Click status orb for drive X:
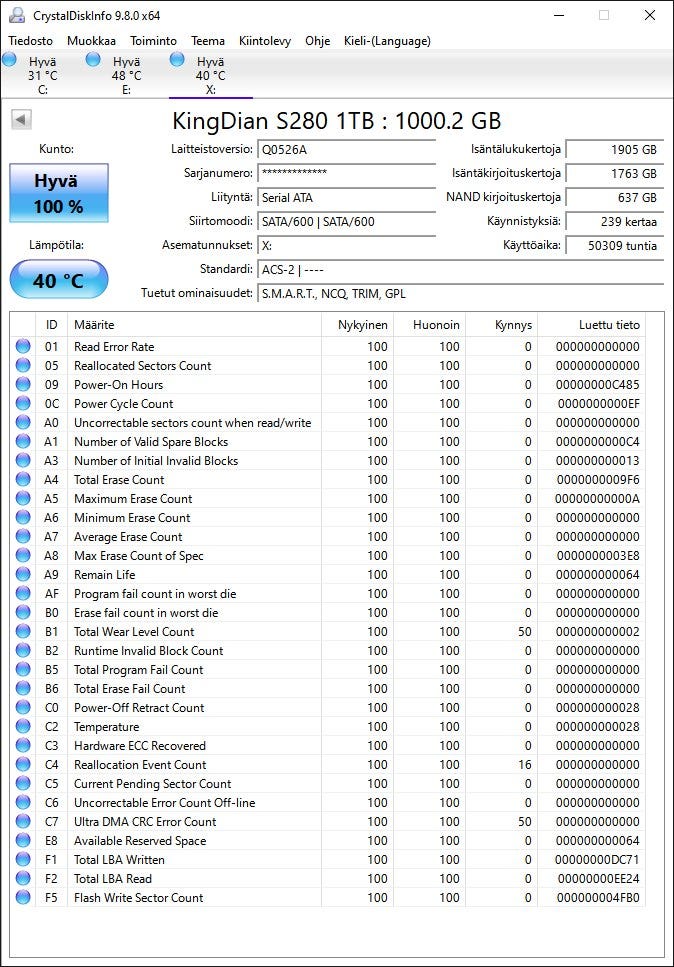Image resolution: width=674 pixels, height=967 pixels. (177, 59)
